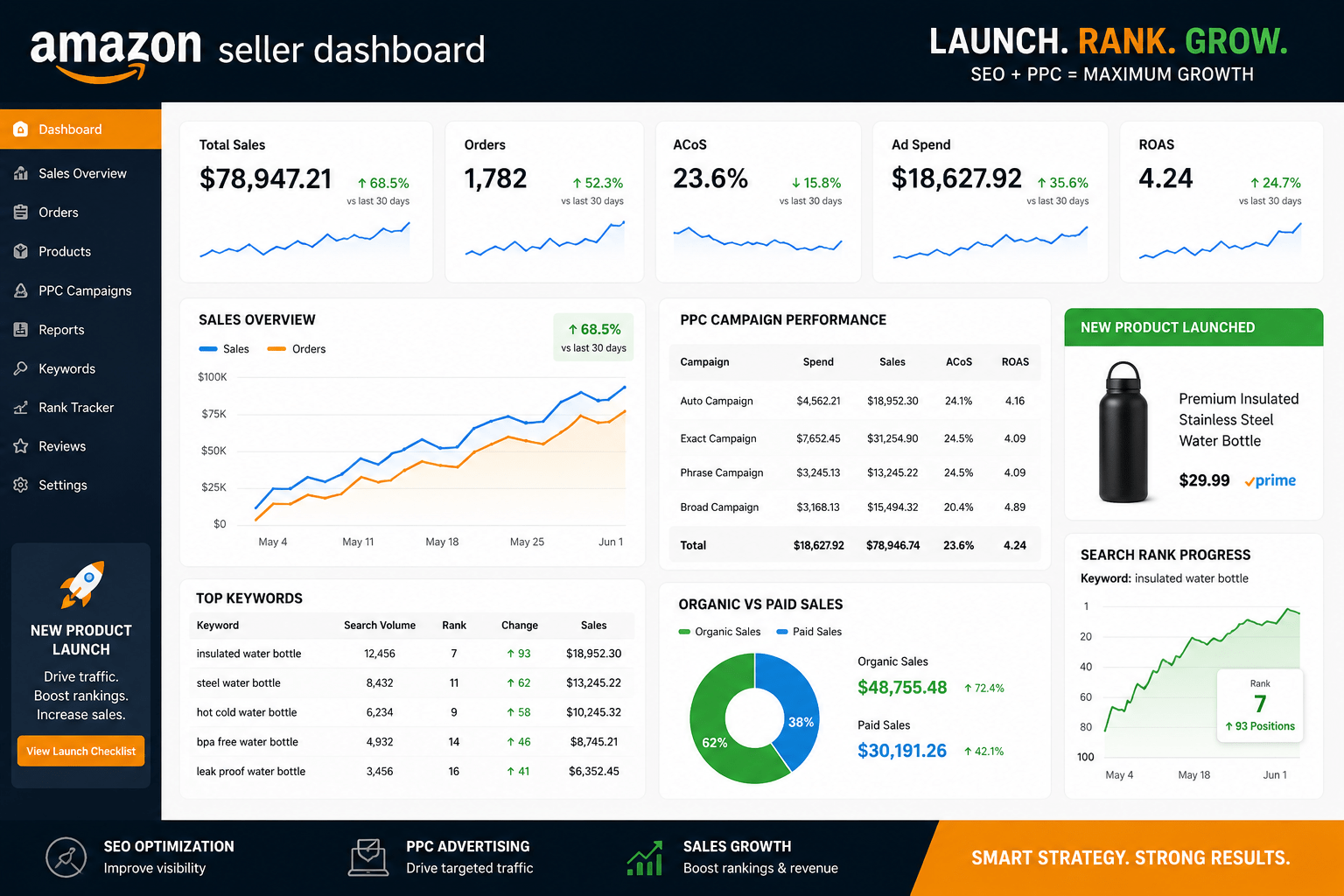Click the green 62% donut segment
The width and height of the screenshot is (1344, 896).
tap(714, 742)
